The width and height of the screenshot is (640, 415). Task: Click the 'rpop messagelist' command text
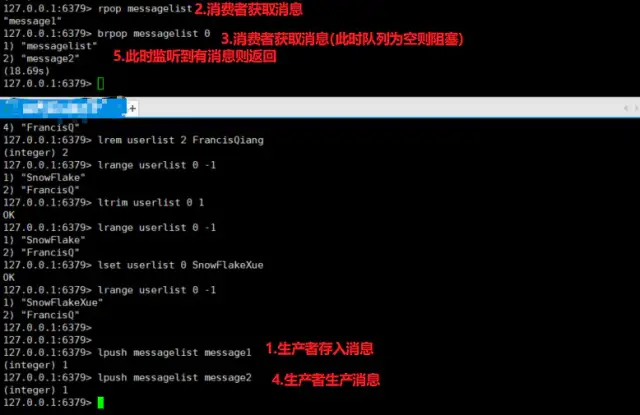(x=144, y=9)
